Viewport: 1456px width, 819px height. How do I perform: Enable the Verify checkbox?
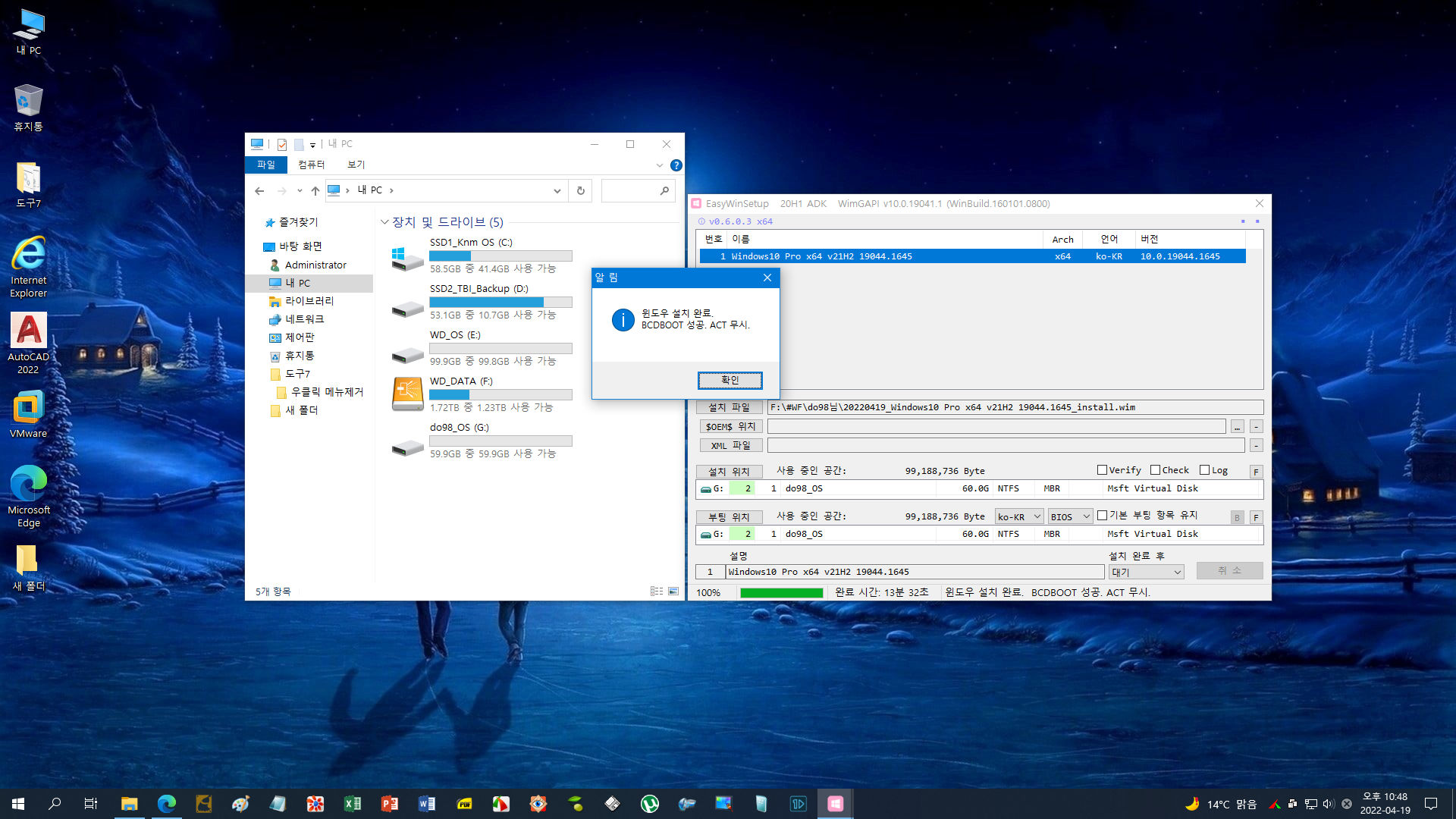pos(1102,470)
